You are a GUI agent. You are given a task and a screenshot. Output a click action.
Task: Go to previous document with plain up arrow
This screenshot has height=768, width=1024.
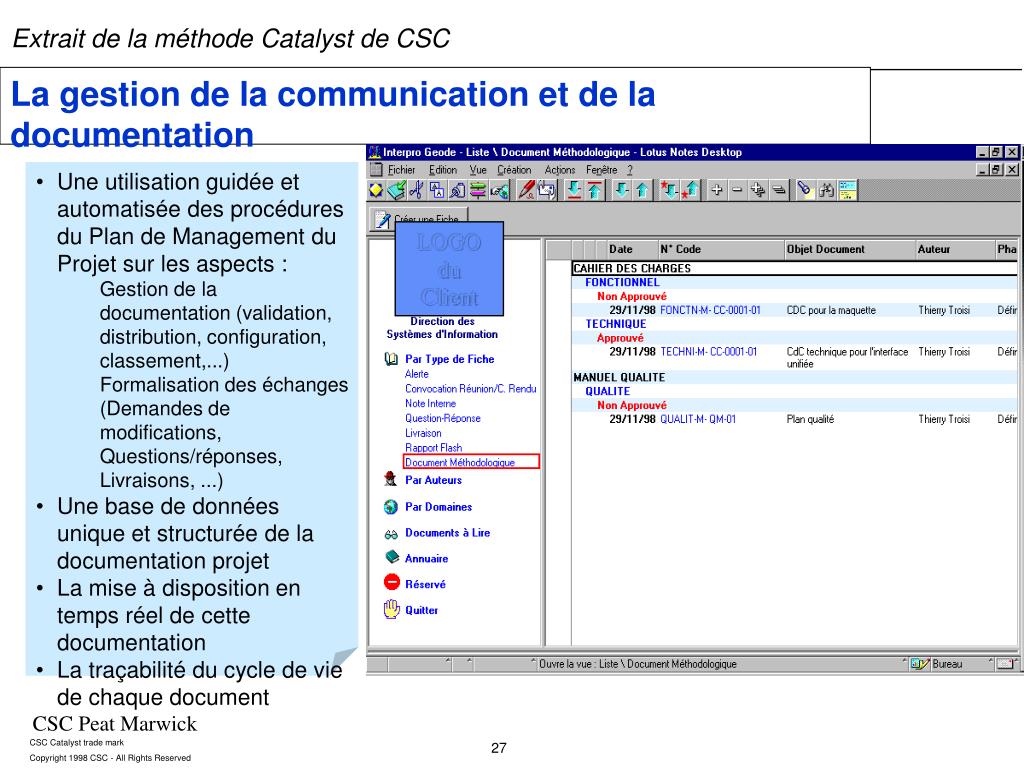[x=643, y=190]
